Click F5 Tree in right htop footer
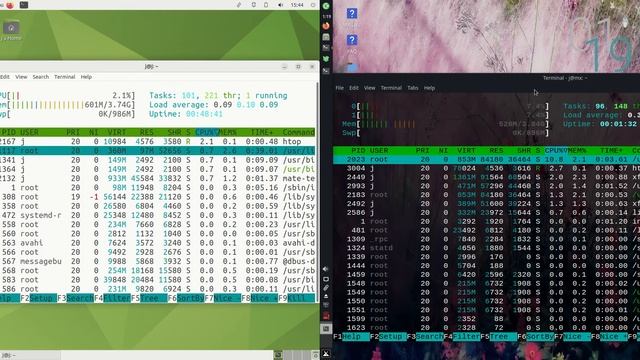The width and height of the screenshot is (640, 360). [499, 337]
